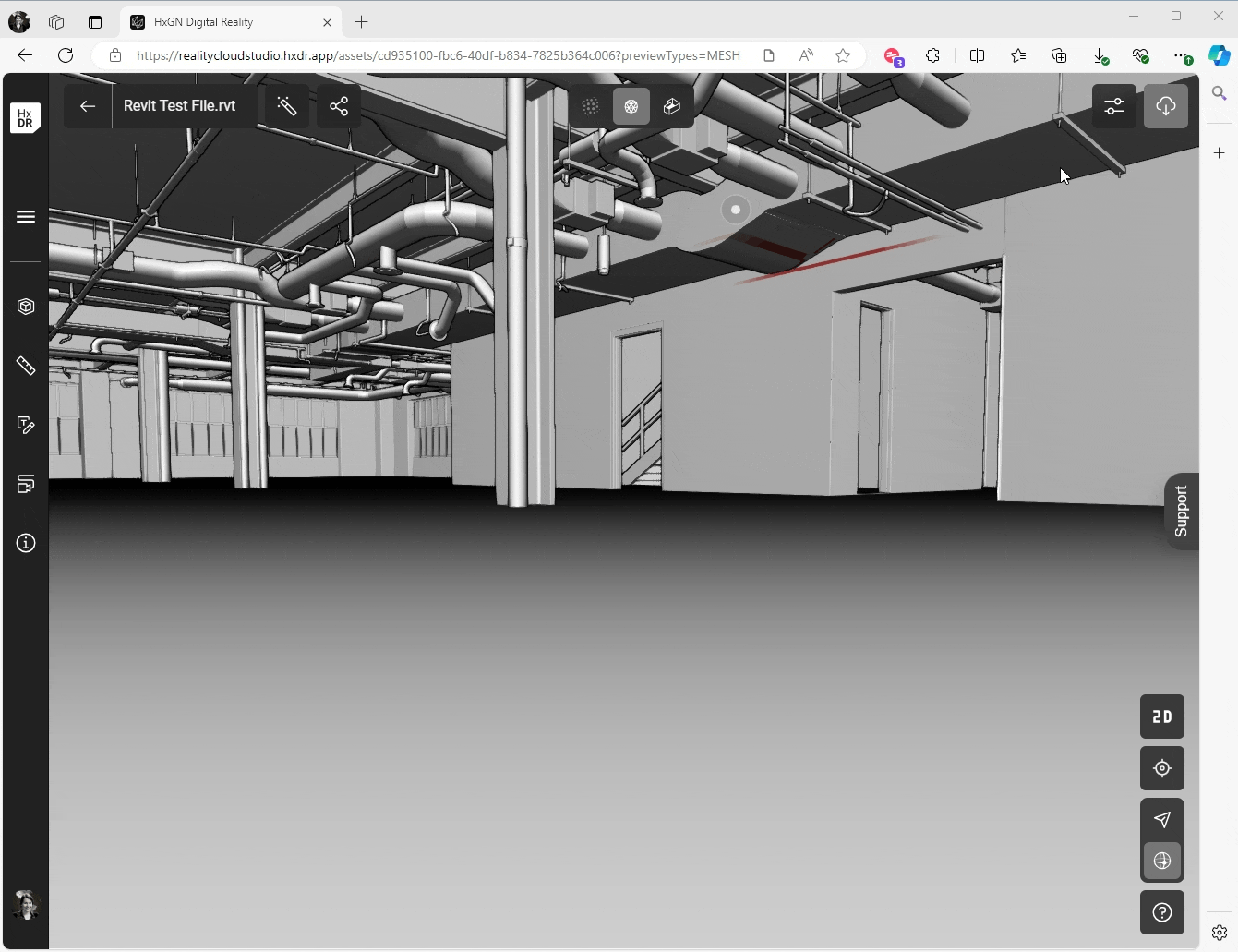This screenshot has height=952, width=1238.
Task: Switch the viewer to 2D mode
Action: (1162, 717)
